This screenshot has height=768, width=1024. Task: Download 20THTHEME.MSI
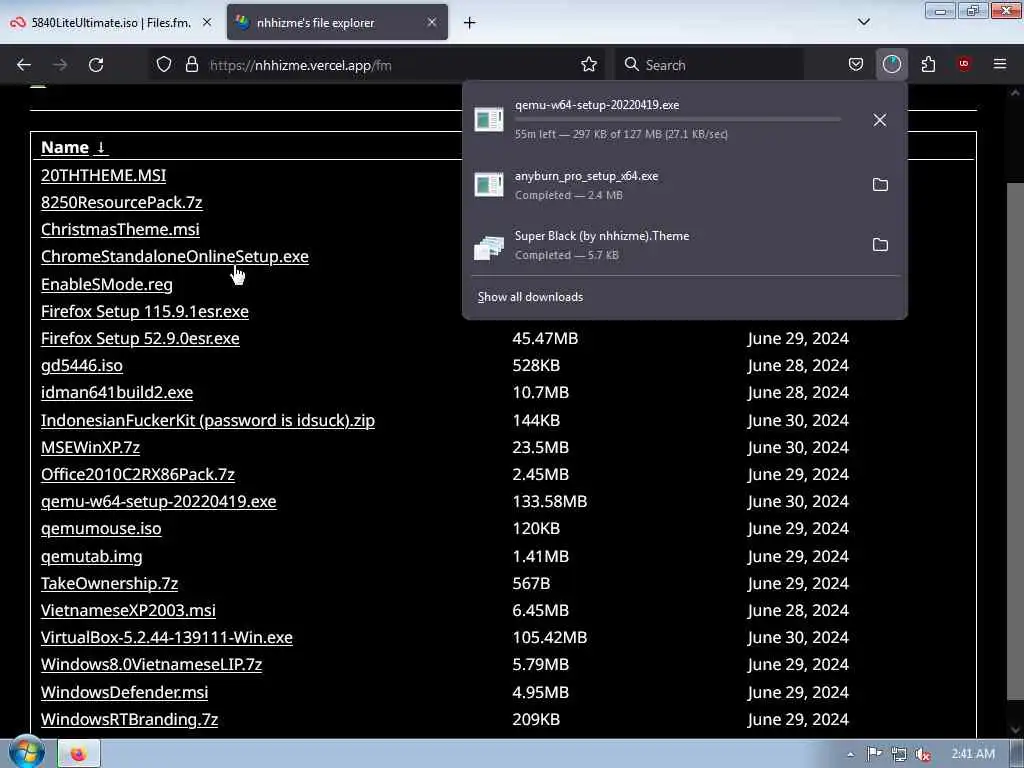(103, 175)
